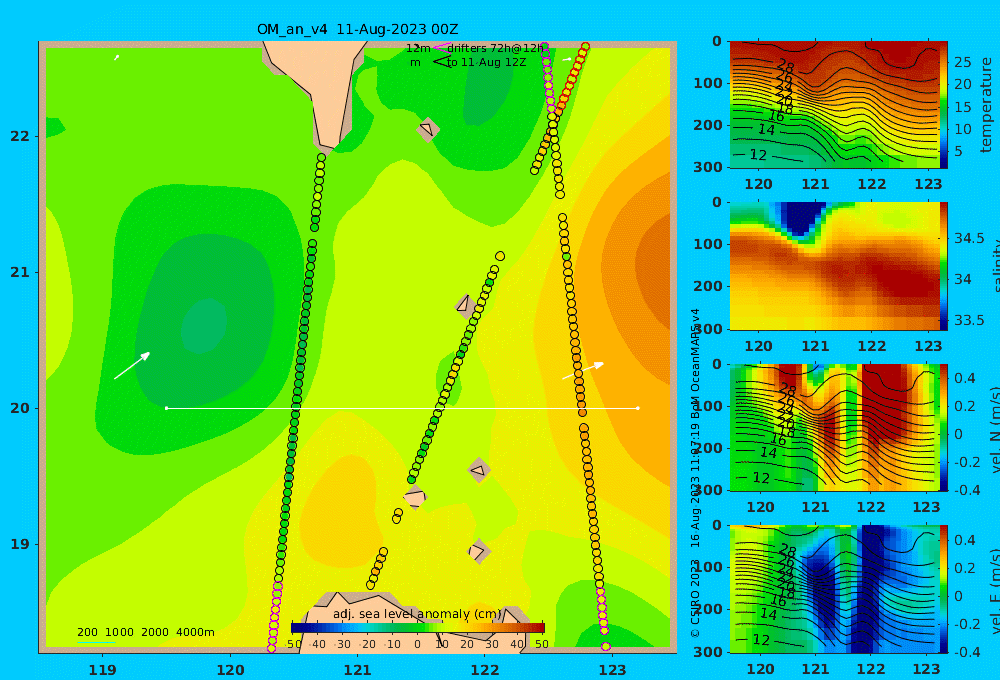
Task: Click the salinity color bar
Action: tap(944, 266)
